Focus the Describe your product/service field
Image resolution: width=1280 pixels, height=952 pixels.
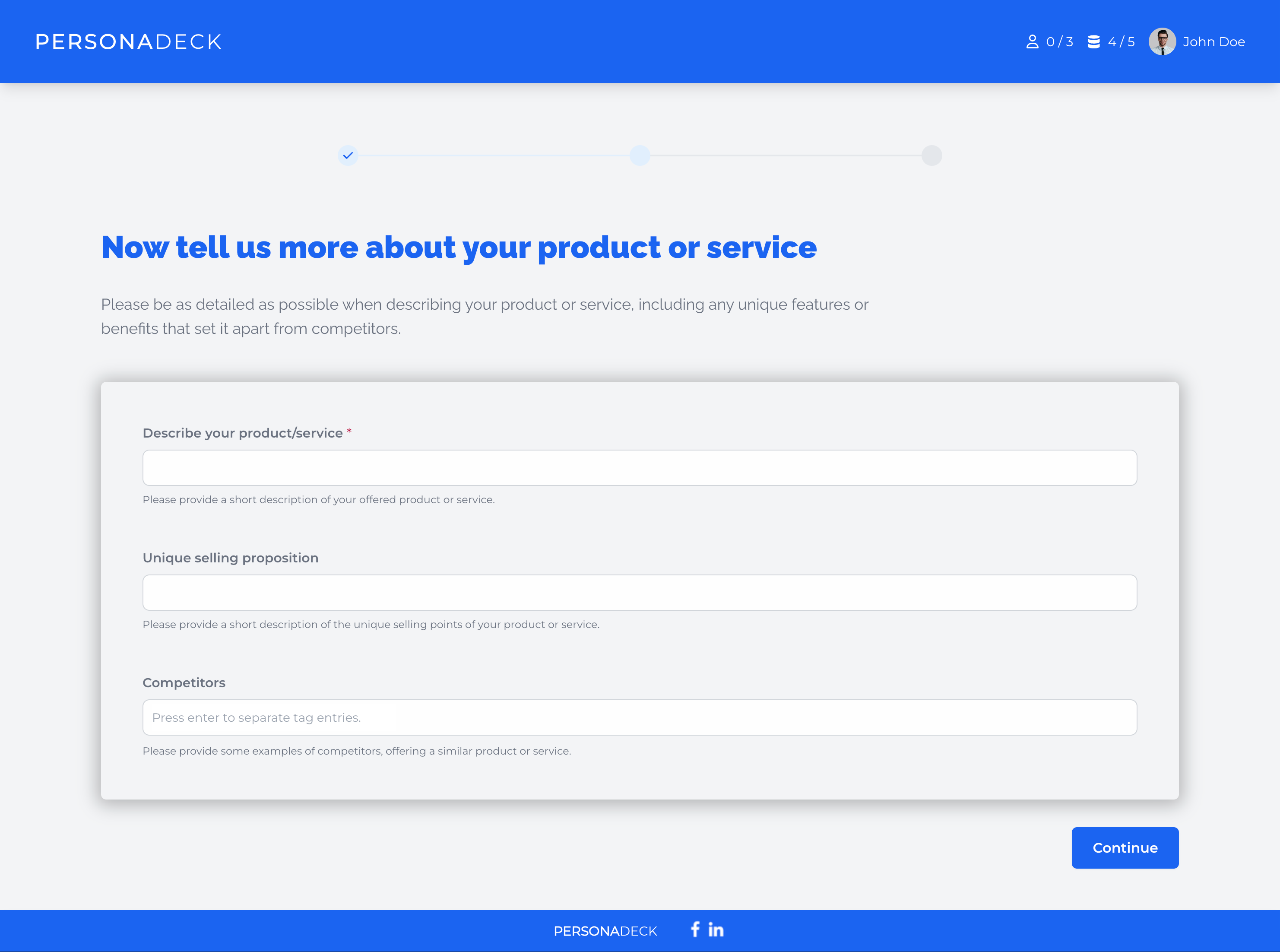click(x=640, y=468)
